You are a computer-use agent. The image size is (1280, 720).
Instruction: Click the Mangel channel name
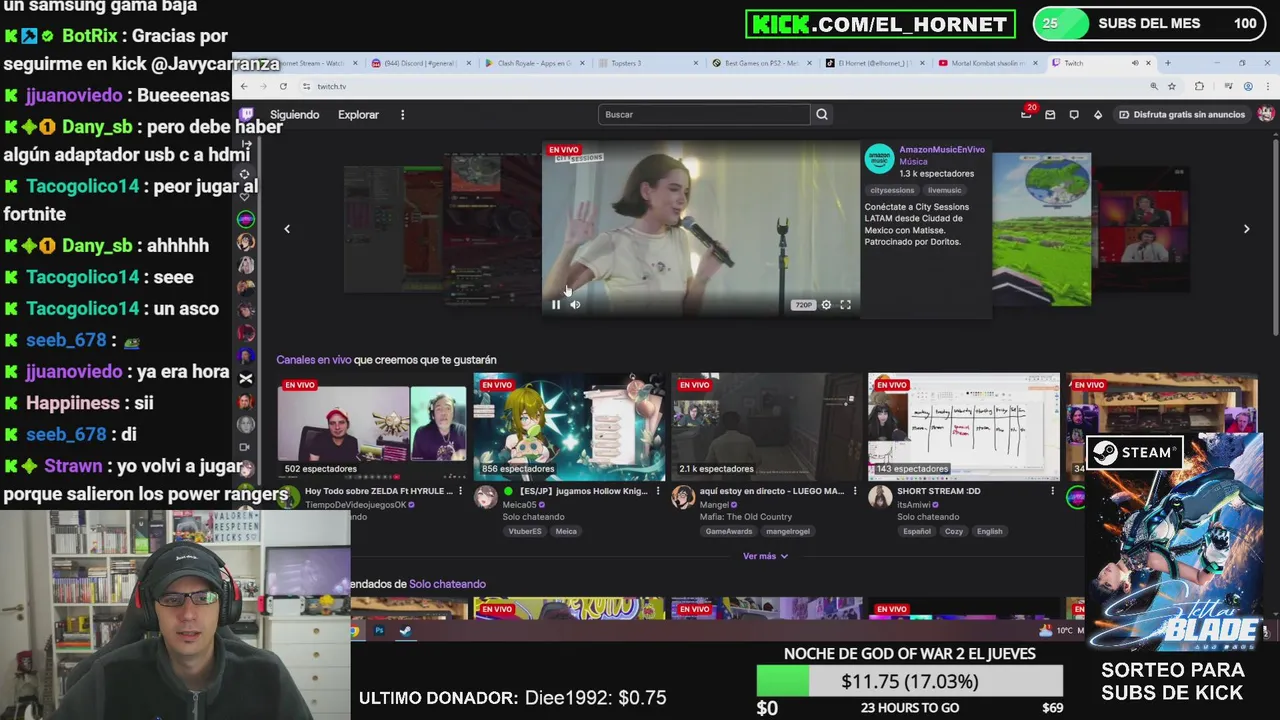click(714, 505)
